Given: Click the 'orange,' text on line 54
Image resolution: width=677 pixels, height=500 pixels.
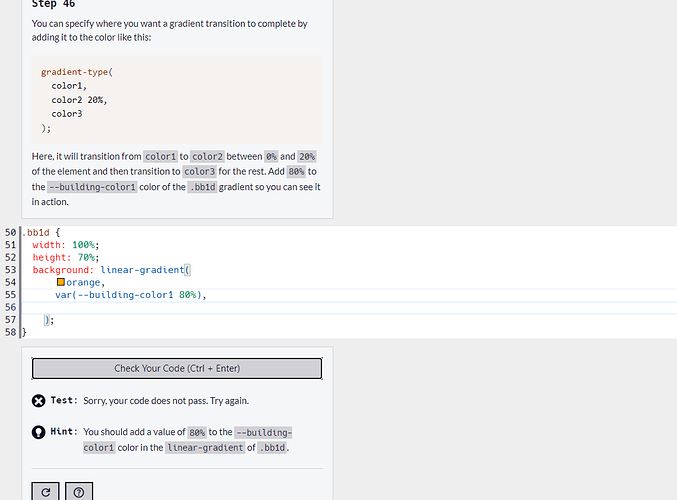Looking at the screenshot, I should pyautogui.click(x=85, y=282).
